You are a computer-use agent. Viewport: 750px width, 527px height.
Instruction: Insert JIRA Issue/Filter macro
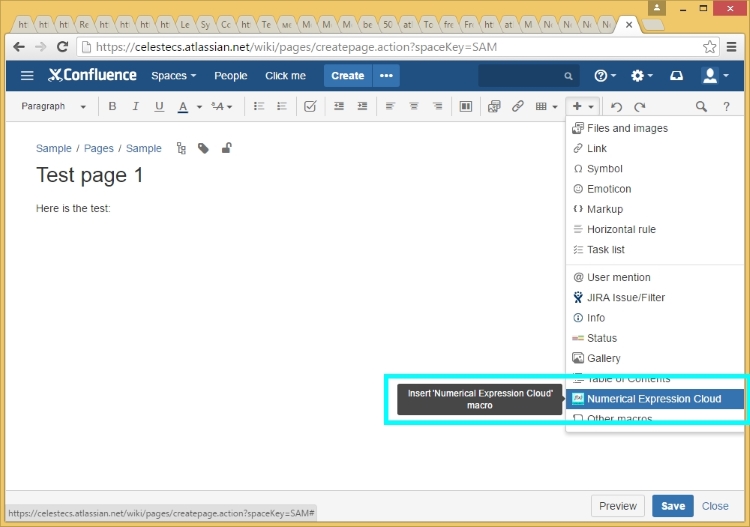pos(654,297)
